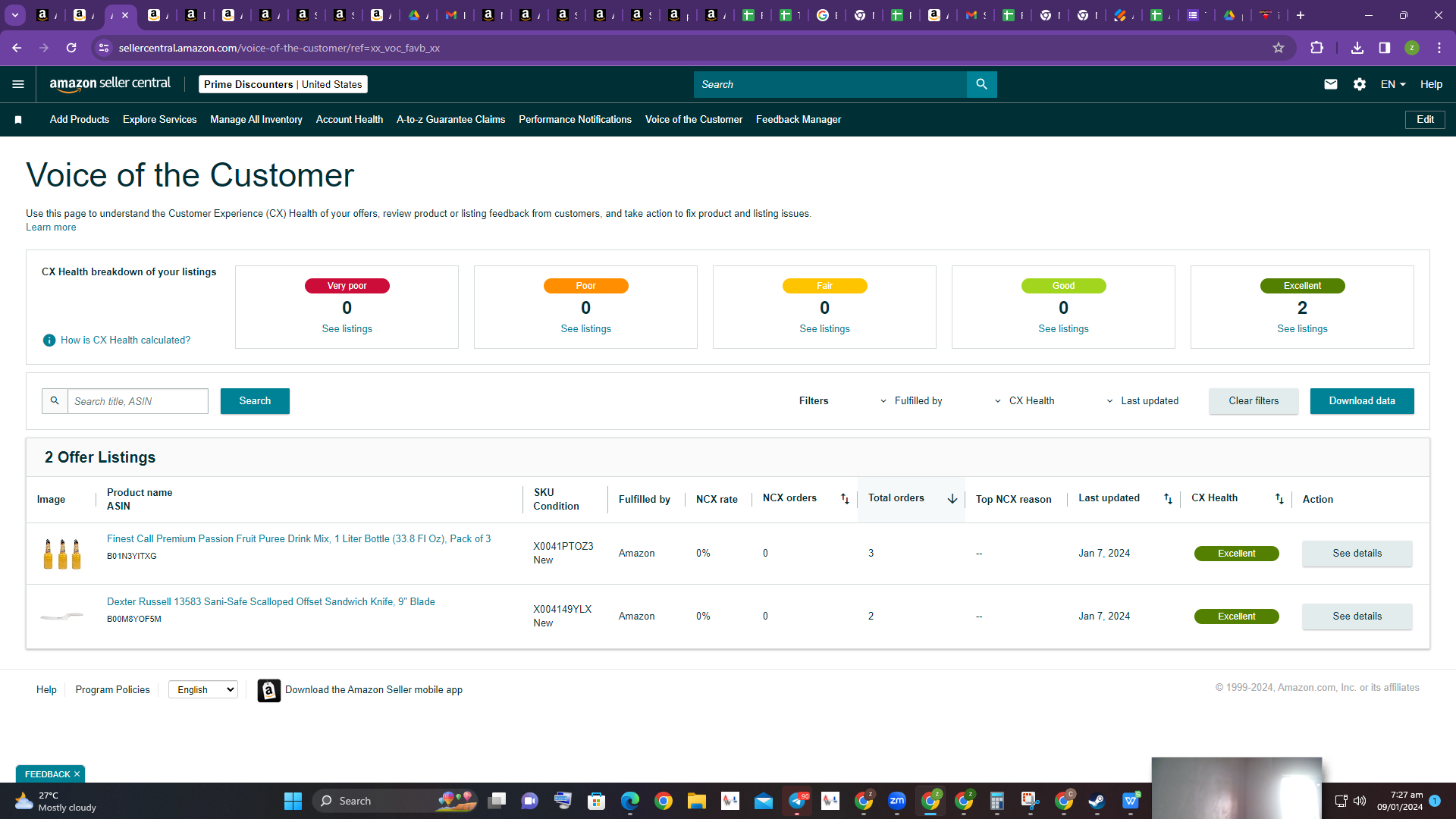This screenshot has width=1456, height=819.
Task: Reload the page with the refresh icon
Action: click(x=71, y=48)
